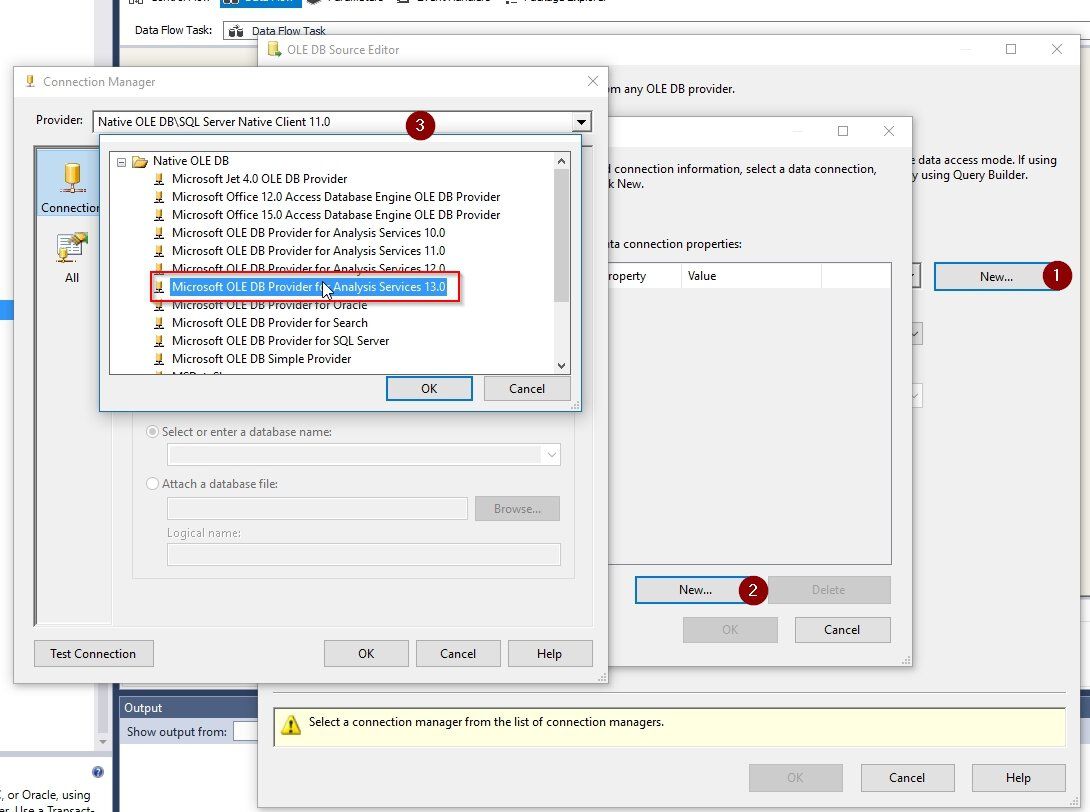Screen dimensions: 1090x812
Task: Click the provider list scrollbar thumb
Action: (562, 235)
